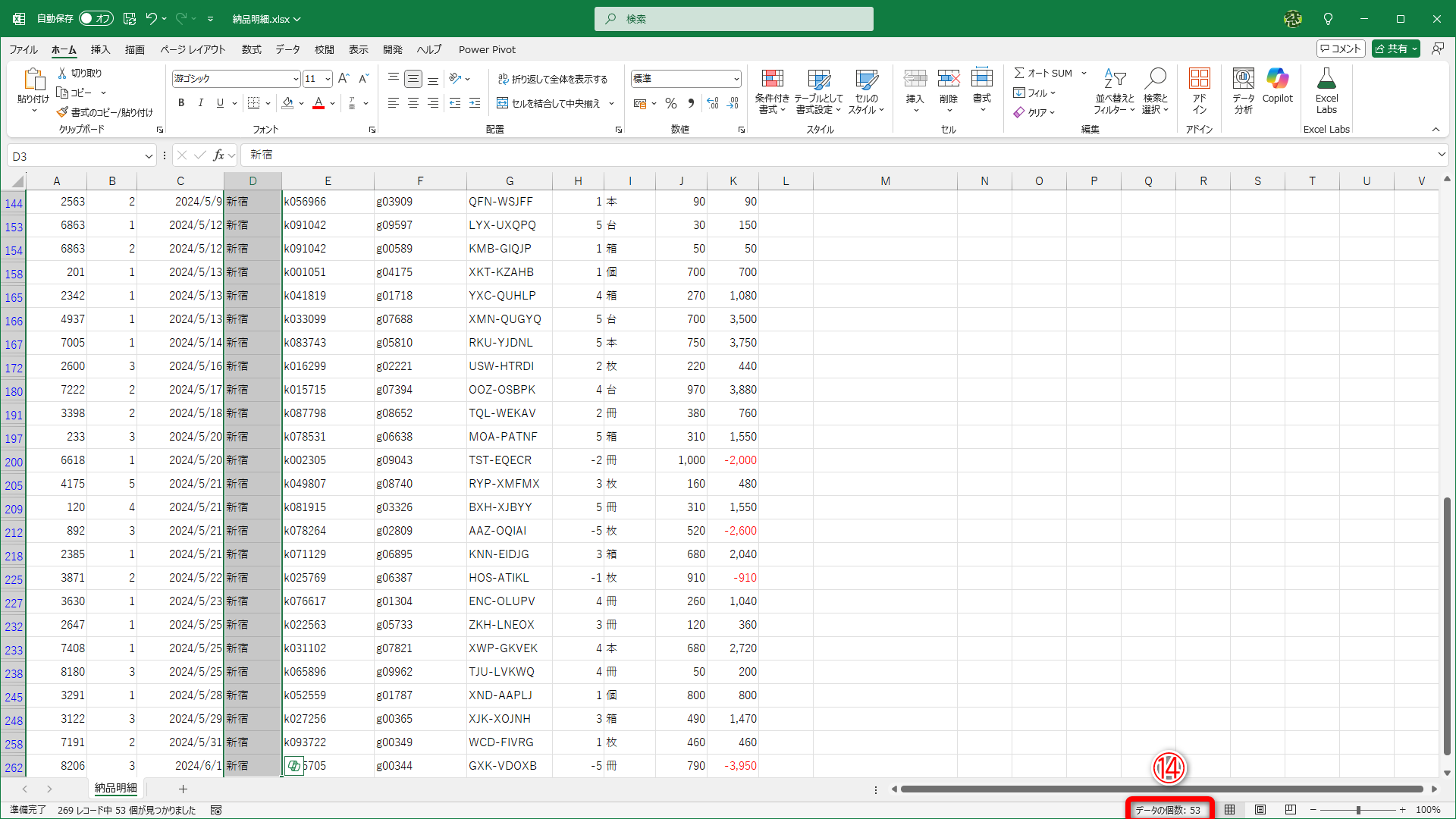Viewport: 1456px width, 819px height.
Task: Switch to Page Layout view in status bar
Action: 1260,810
